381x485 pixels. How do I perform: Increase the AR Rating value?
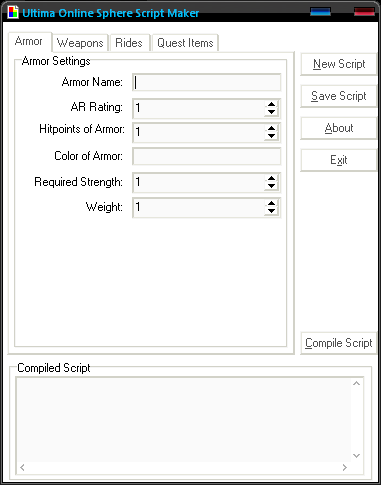point(271,104)
